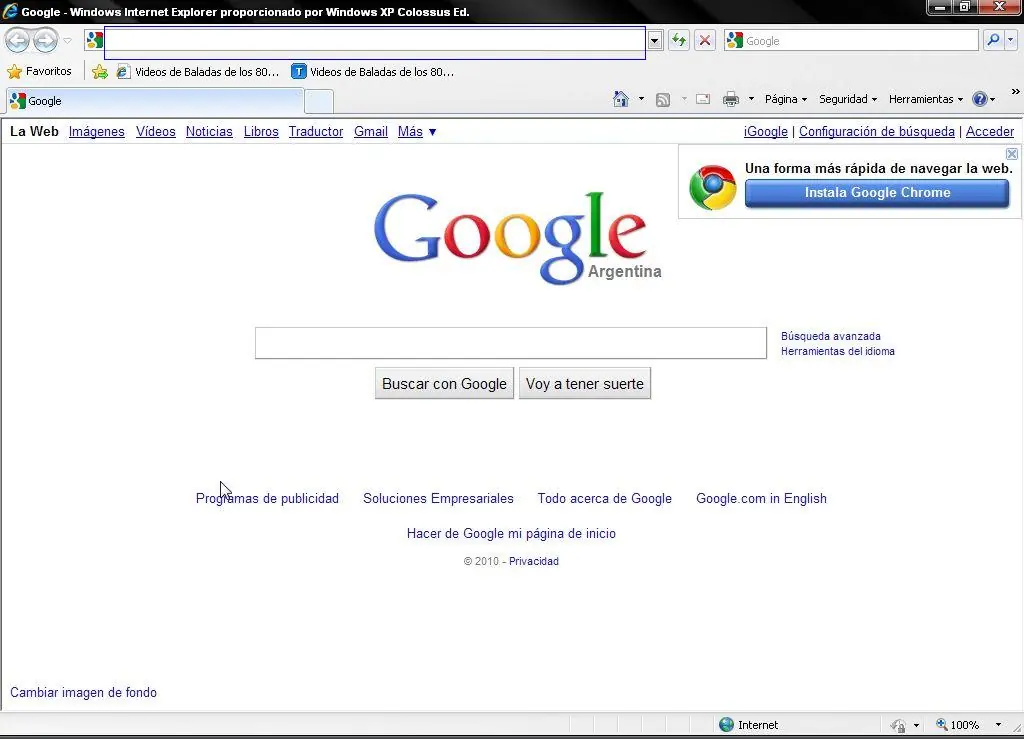The width and height of the screenshot is (1024, 739).
Task: Open Herramientas del idioma link
Action: tap(838, 351)
